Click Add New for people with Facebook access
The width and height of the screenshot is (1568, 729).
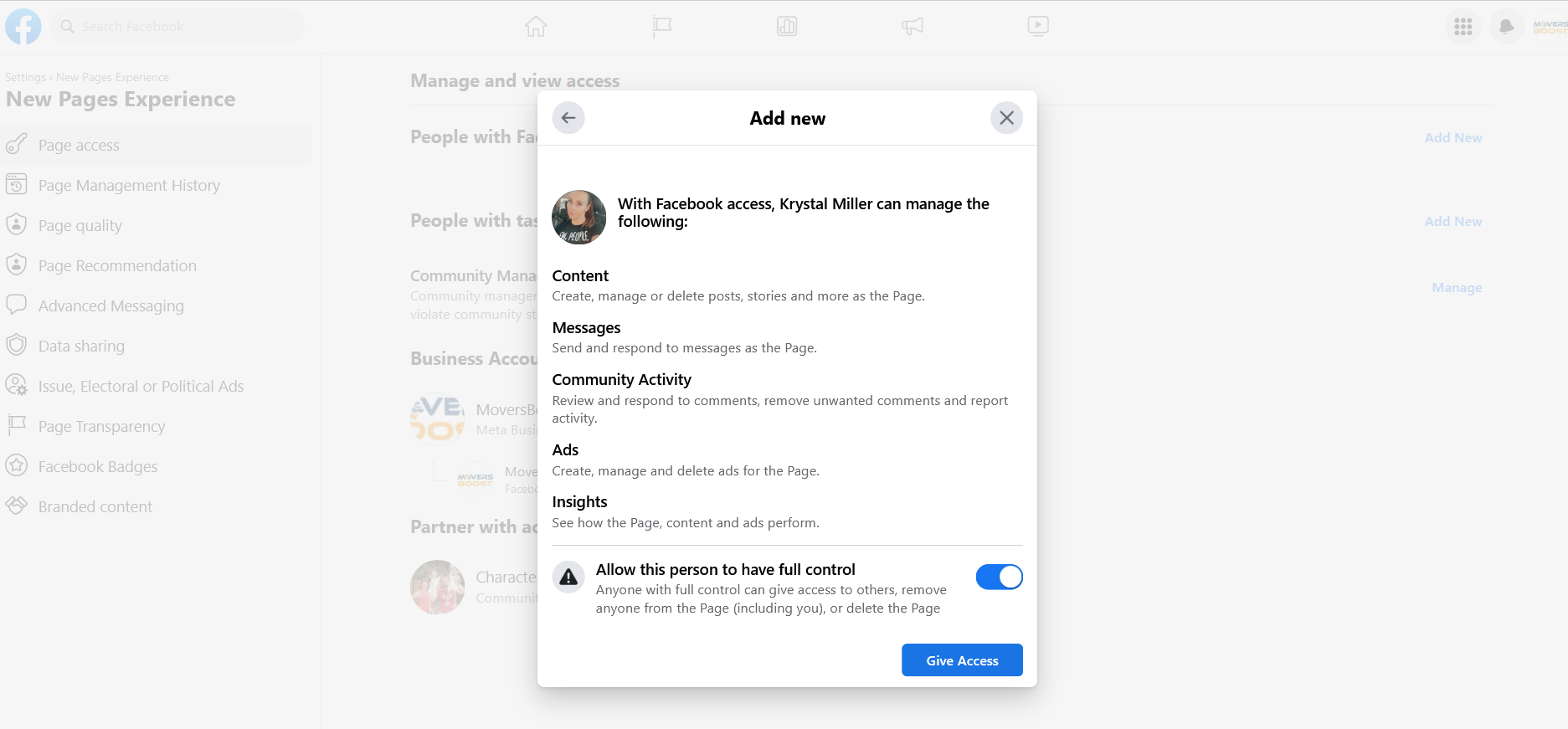[1453, 138]
